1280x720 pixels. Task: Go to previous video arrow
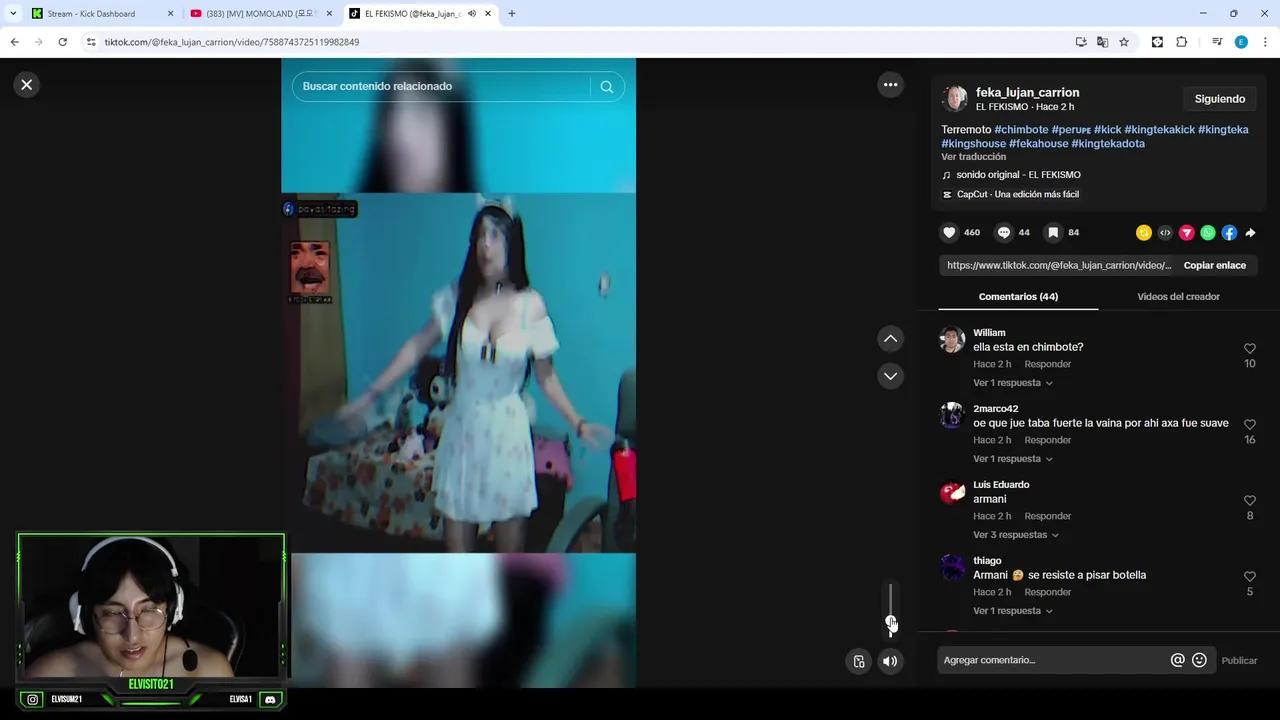(890, 339)
